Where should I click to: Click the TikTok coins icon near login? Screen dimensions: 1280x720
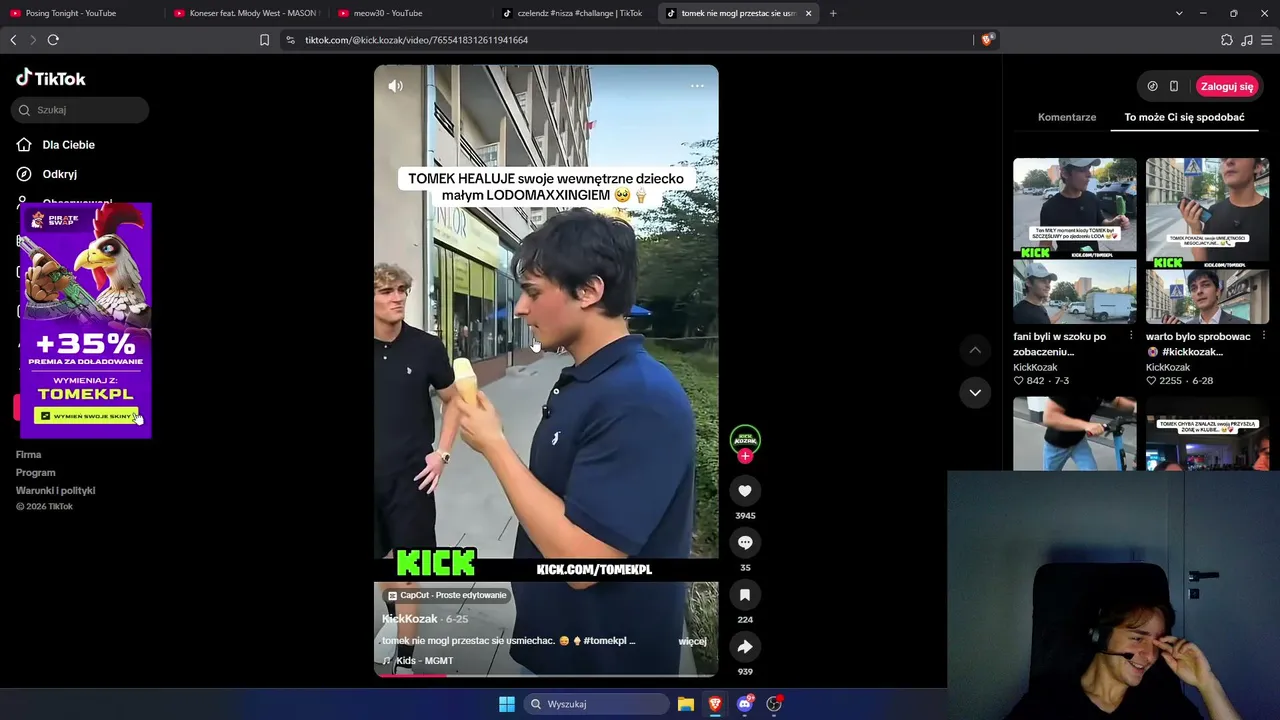[1152, 86]
